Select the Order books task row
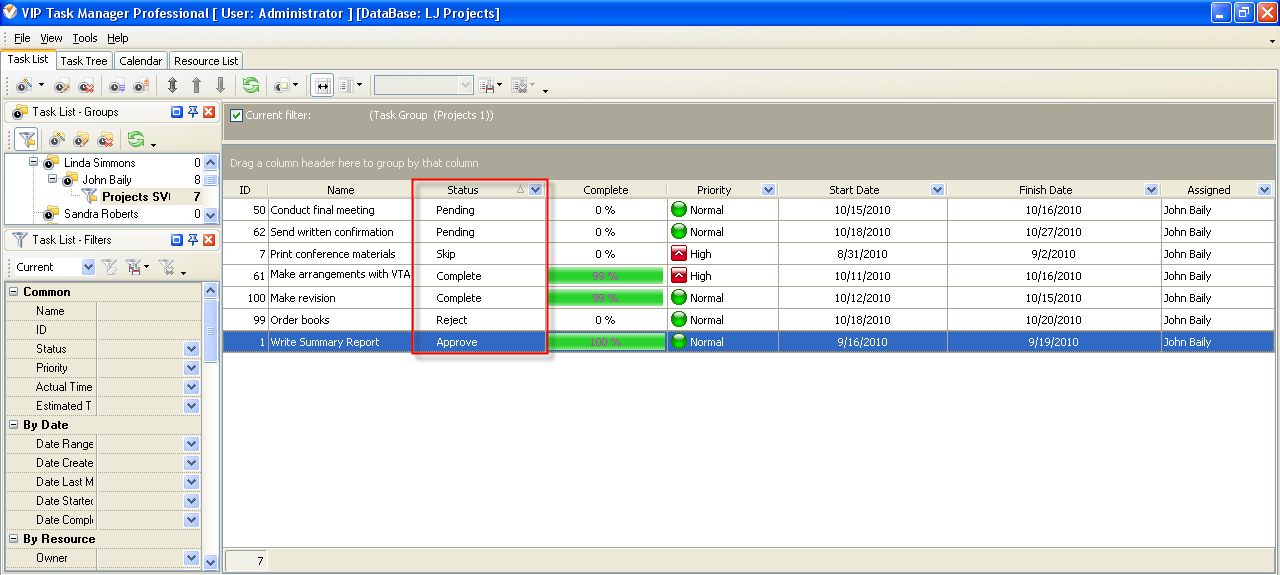1280x575 pixels. 340,320
